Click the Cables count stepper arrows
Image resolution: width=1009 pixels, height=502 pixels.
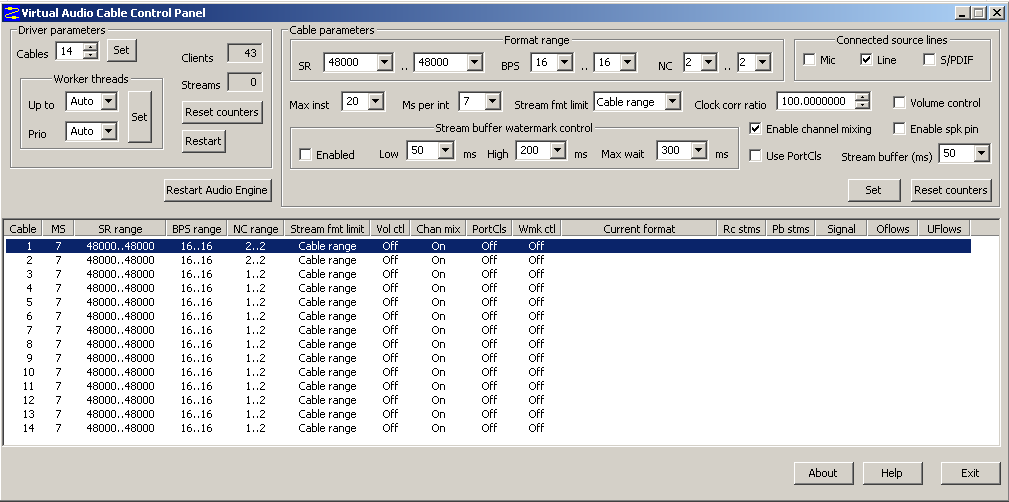[x=91, y=51]
